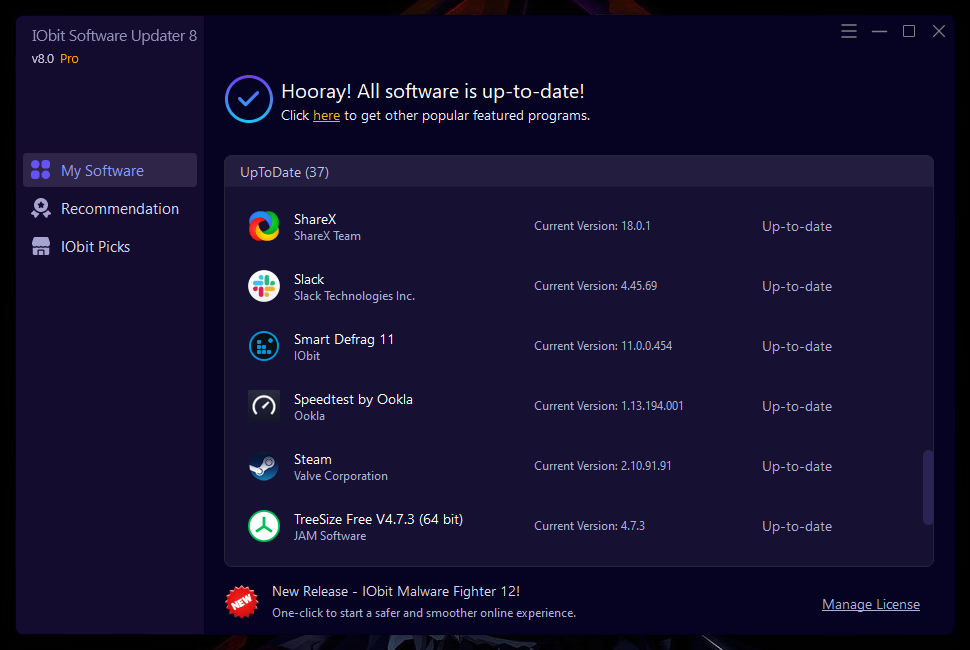Go to the IObit Picks section
970x650 pixels.
[x=110, y=246]
